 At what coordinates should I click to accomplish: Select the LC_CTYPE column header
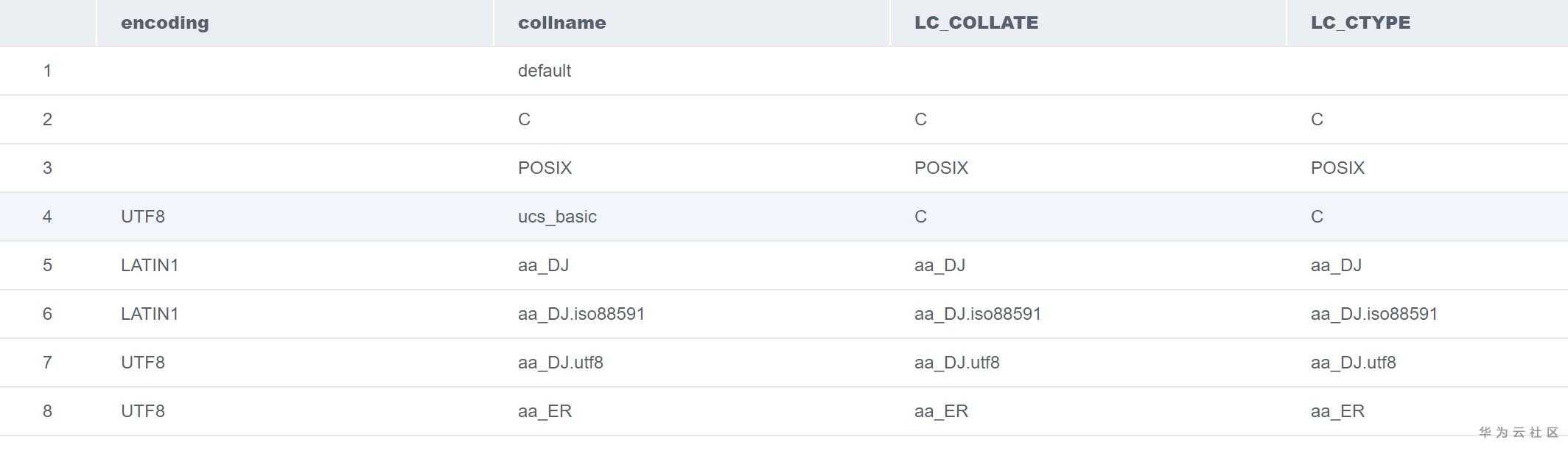point(1359,23)
